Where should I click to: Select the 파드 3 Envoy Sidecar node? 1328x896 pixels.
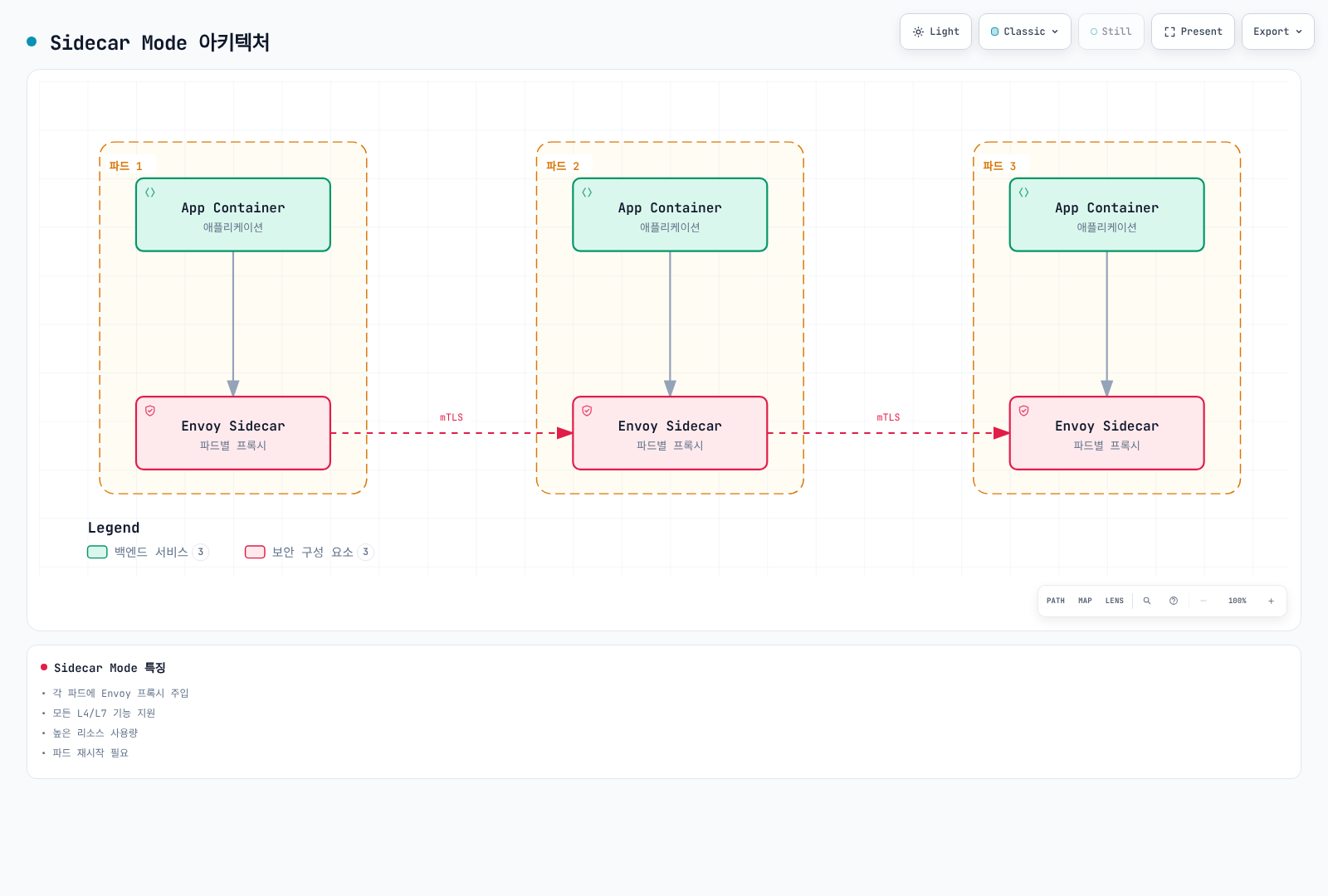(1106, 433)
